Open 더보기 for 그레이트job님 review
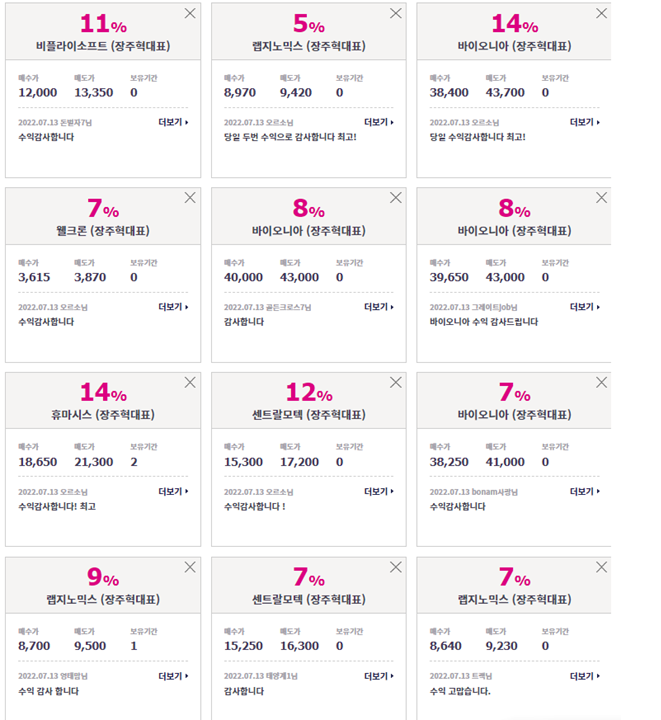661x720 pixels. click(x=585, y=307)
